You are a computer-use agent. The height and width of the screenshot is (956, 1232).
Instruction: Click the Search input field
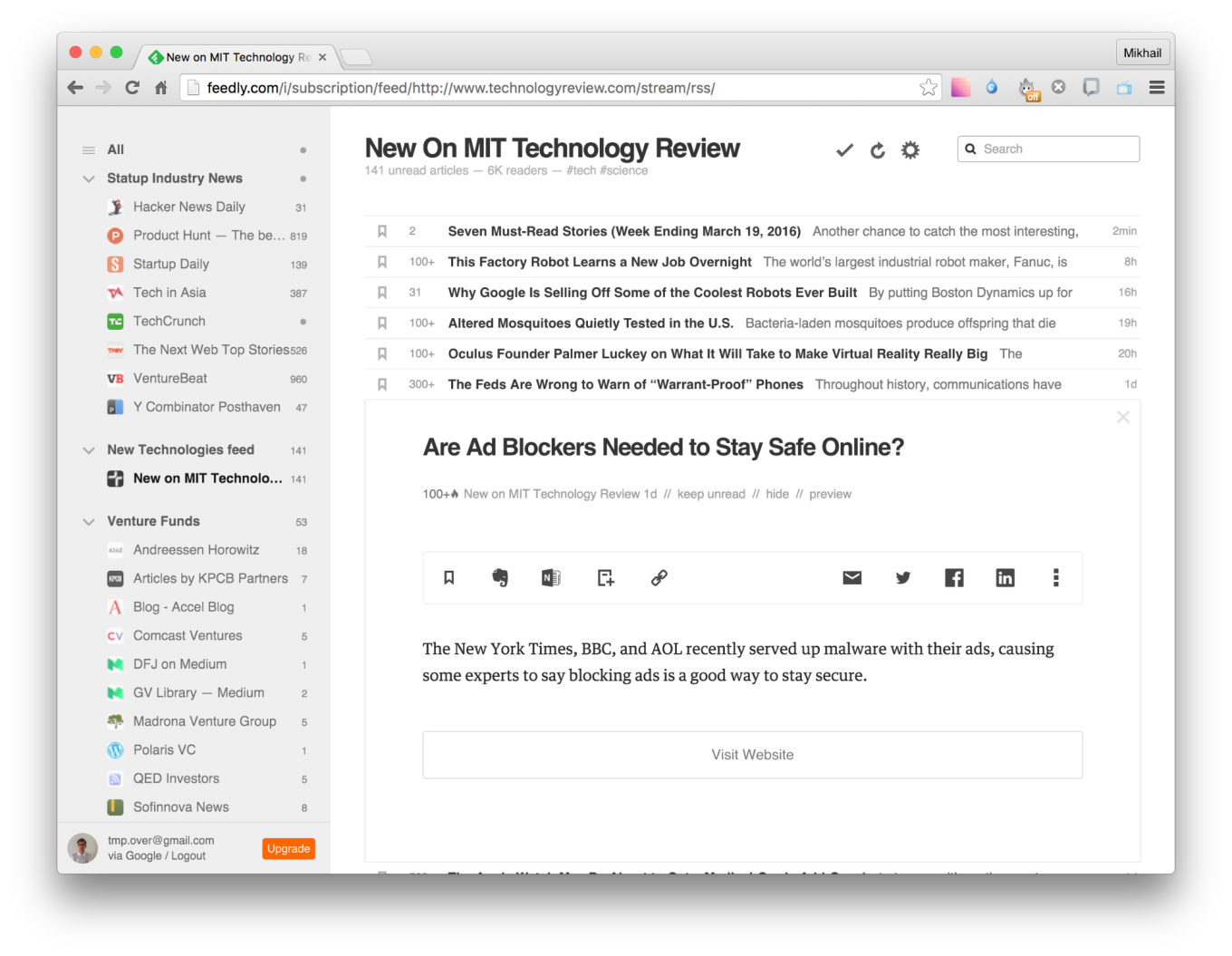[1048, 150]
